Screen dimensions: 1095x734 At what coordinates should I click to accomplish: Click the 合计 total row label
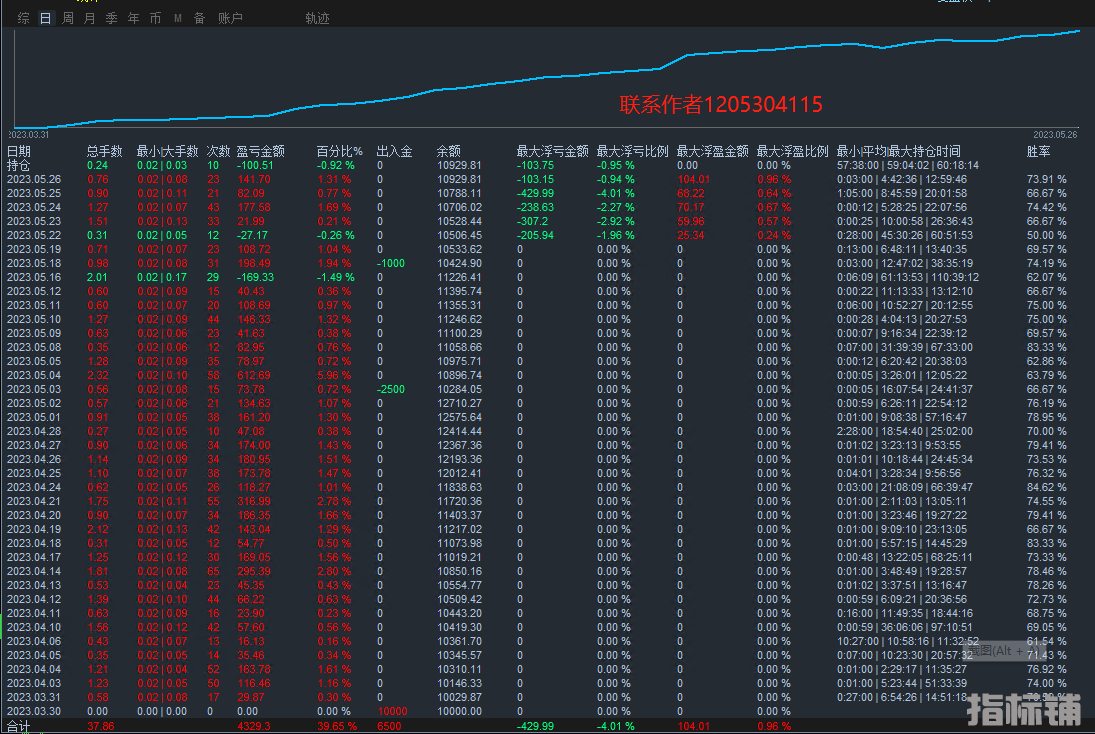point(19,726)
